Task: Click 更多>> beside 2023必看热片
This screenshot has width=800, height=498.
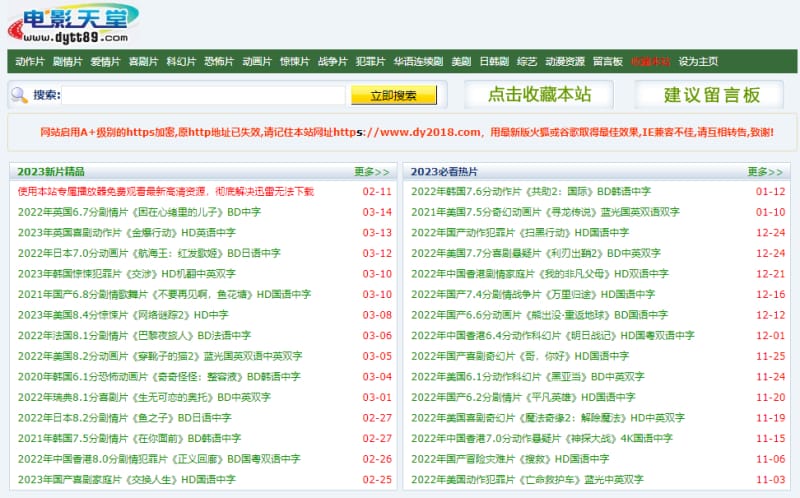Action: pyautogui.click(x=765, y=172)
